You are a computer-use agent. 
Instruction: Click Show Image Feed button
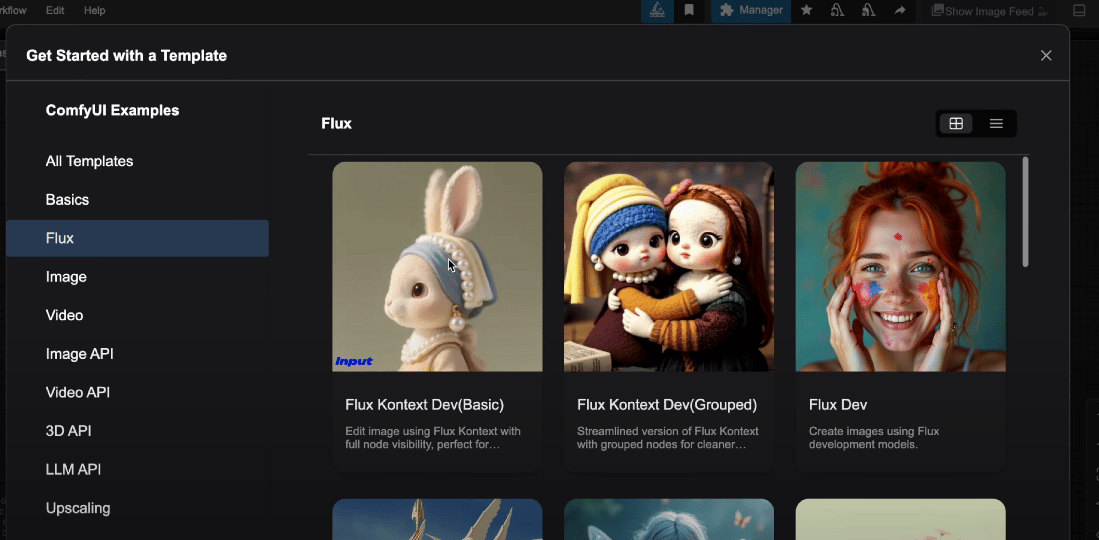[x=989, y=11]
